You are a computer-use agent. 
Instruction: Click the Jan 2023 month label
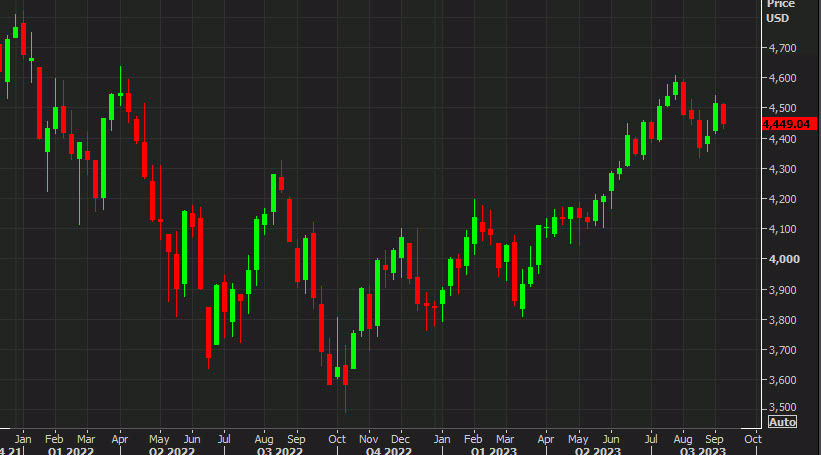pos(442,439)
